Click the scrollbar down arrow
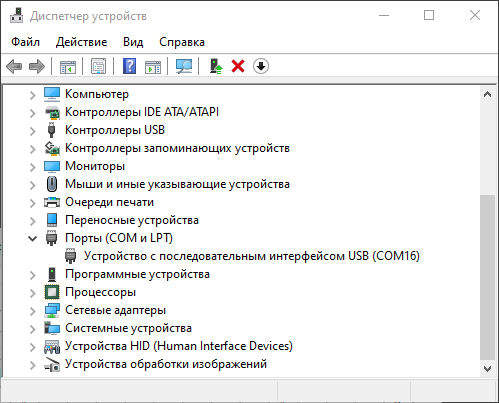499x403 pixels. (x=487, y=369)
